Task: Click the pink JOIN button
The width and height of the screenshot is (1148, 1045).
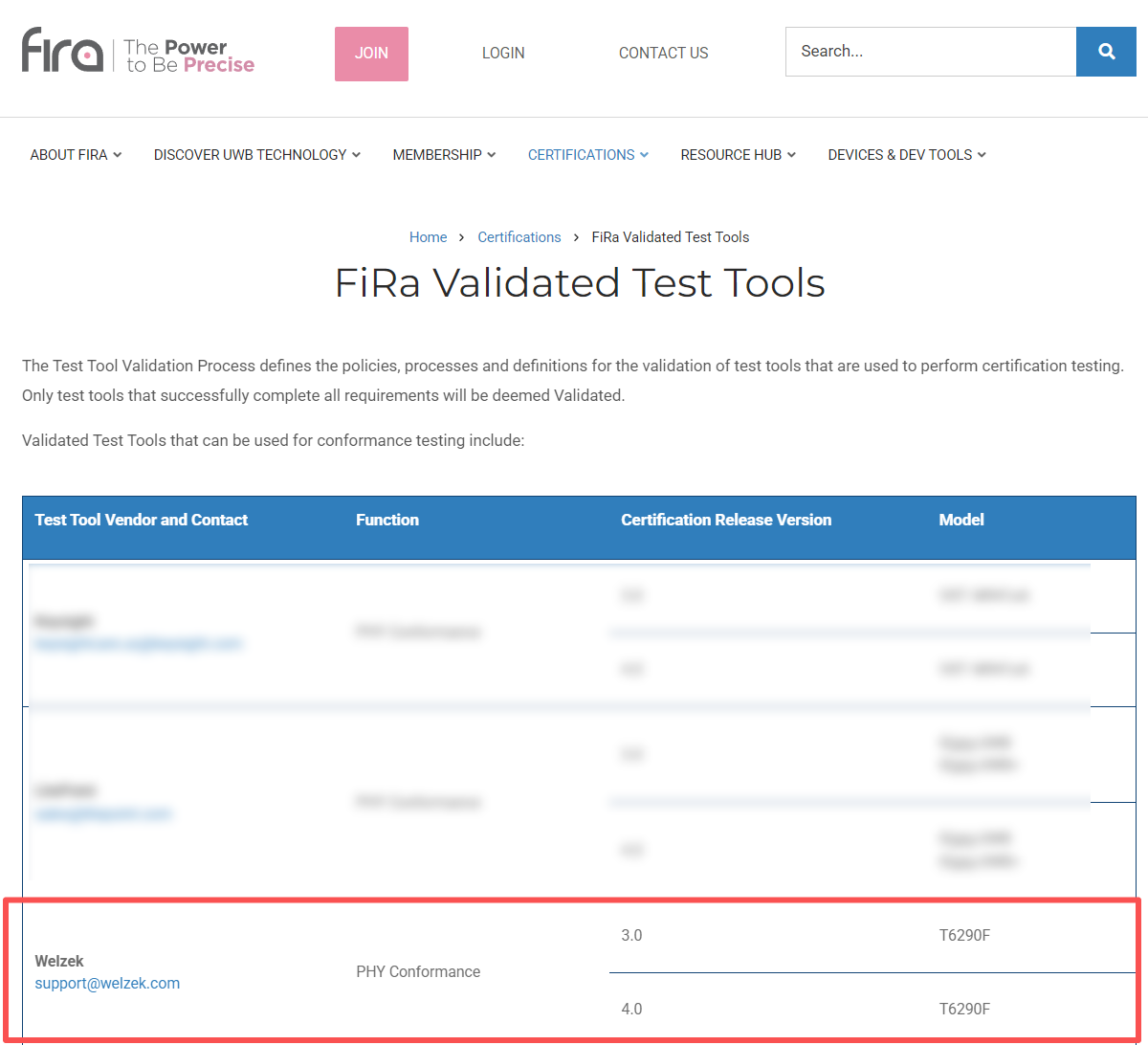Action: tap(371, 54)
